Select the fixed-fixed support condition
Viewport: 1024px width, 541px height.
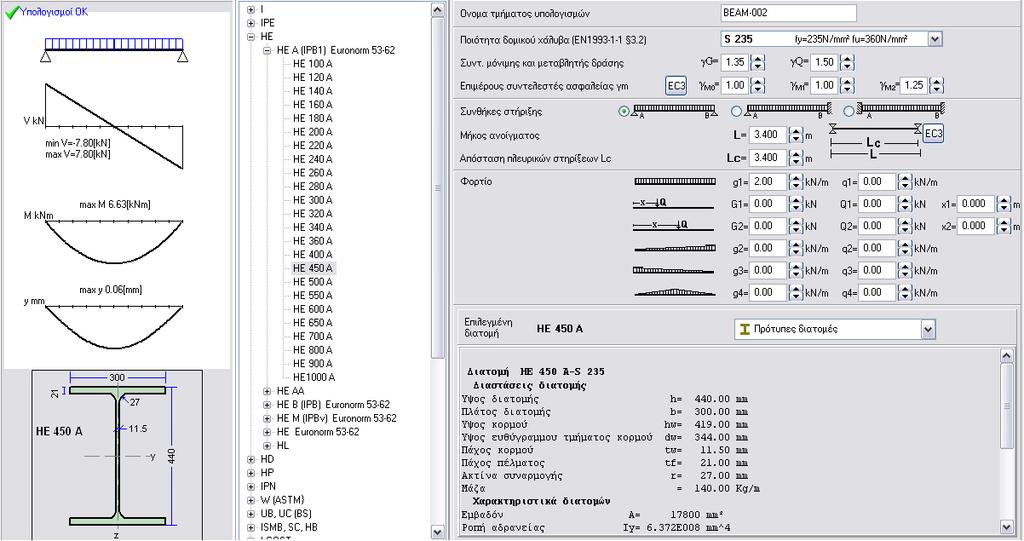[x=849, y=111]
